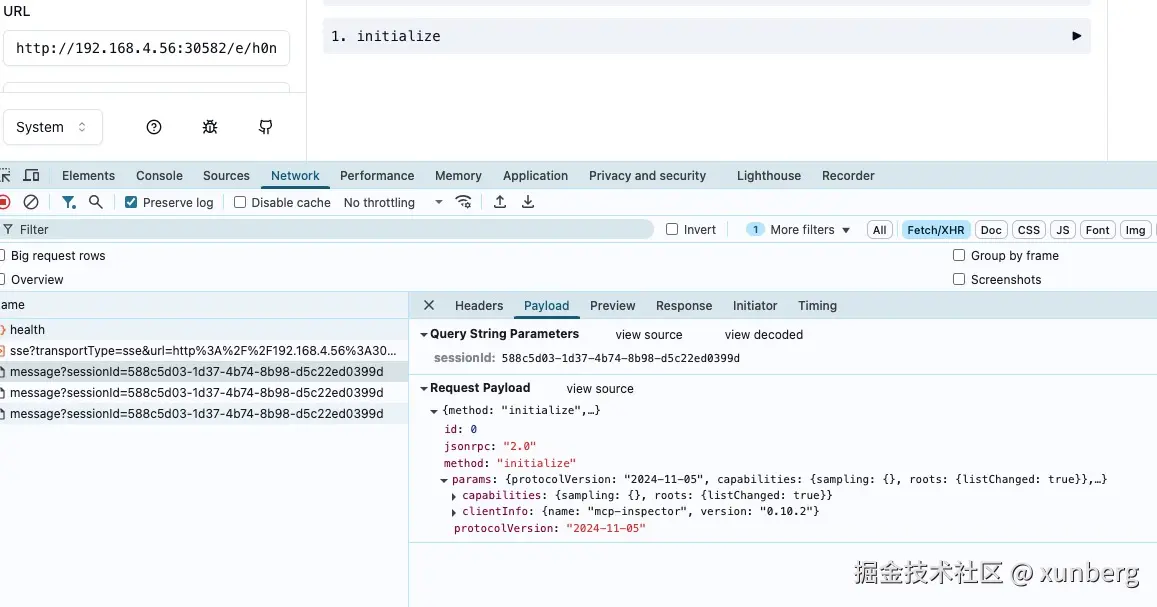Open the No throttling dropdown
1157x607 pixels.
(x=393, y=202)
